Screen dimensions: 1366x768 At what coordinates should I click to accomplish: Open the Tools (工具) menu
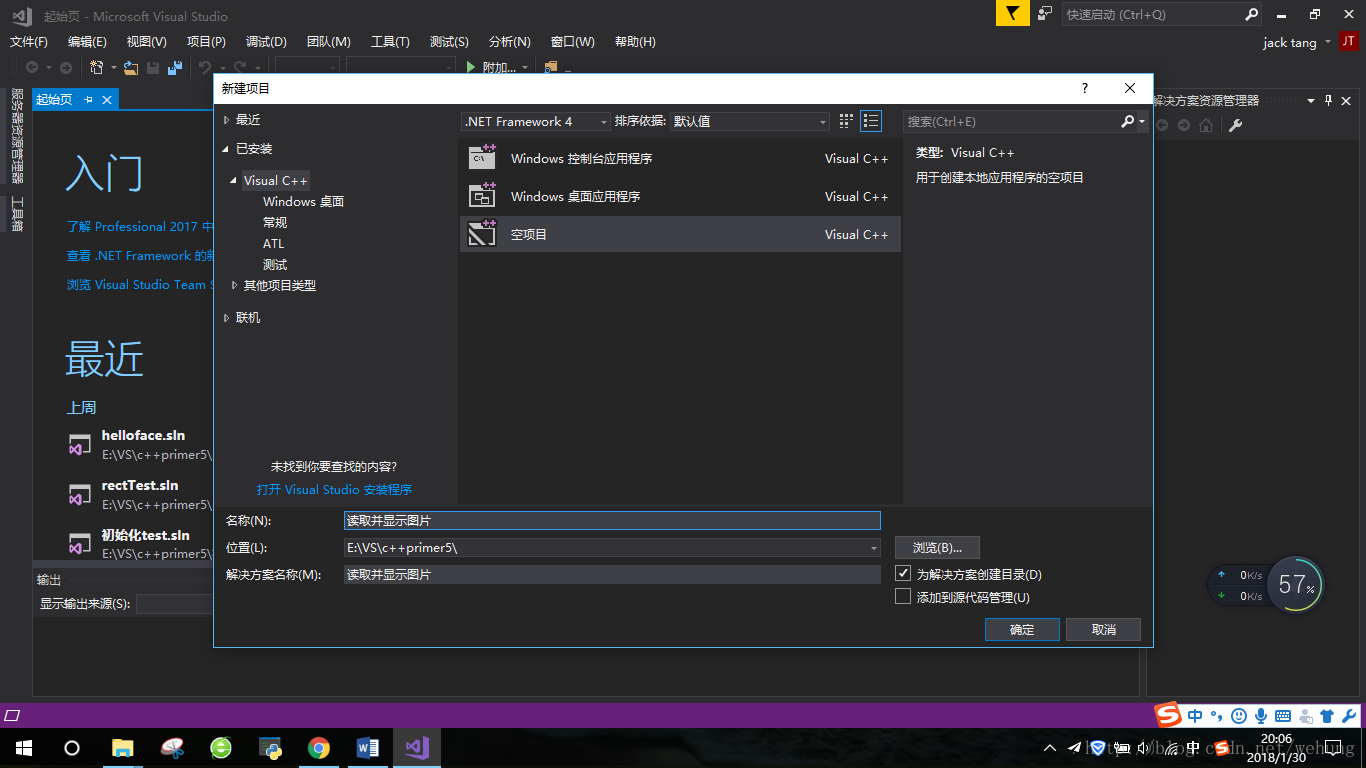(x=390, y=41)
